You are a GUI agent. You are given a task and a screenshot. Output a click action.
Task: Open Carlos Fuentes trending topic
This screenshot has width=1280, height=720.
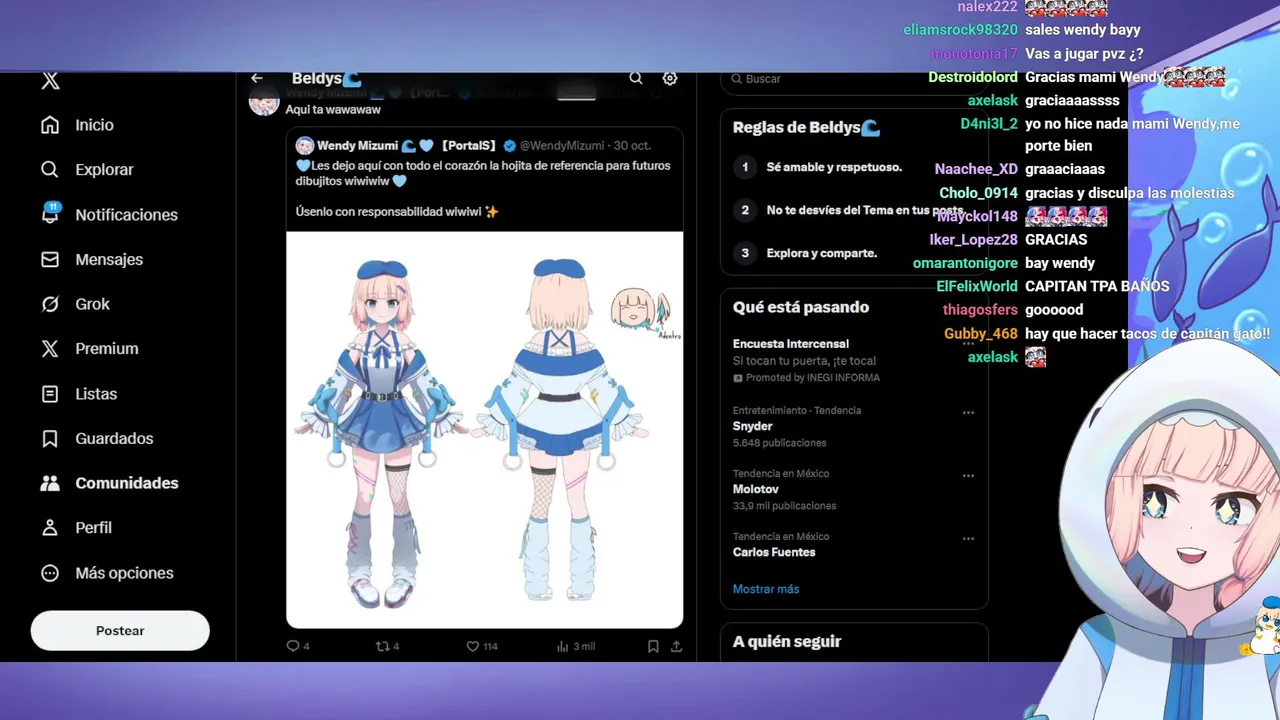click(x=774, y=552)
